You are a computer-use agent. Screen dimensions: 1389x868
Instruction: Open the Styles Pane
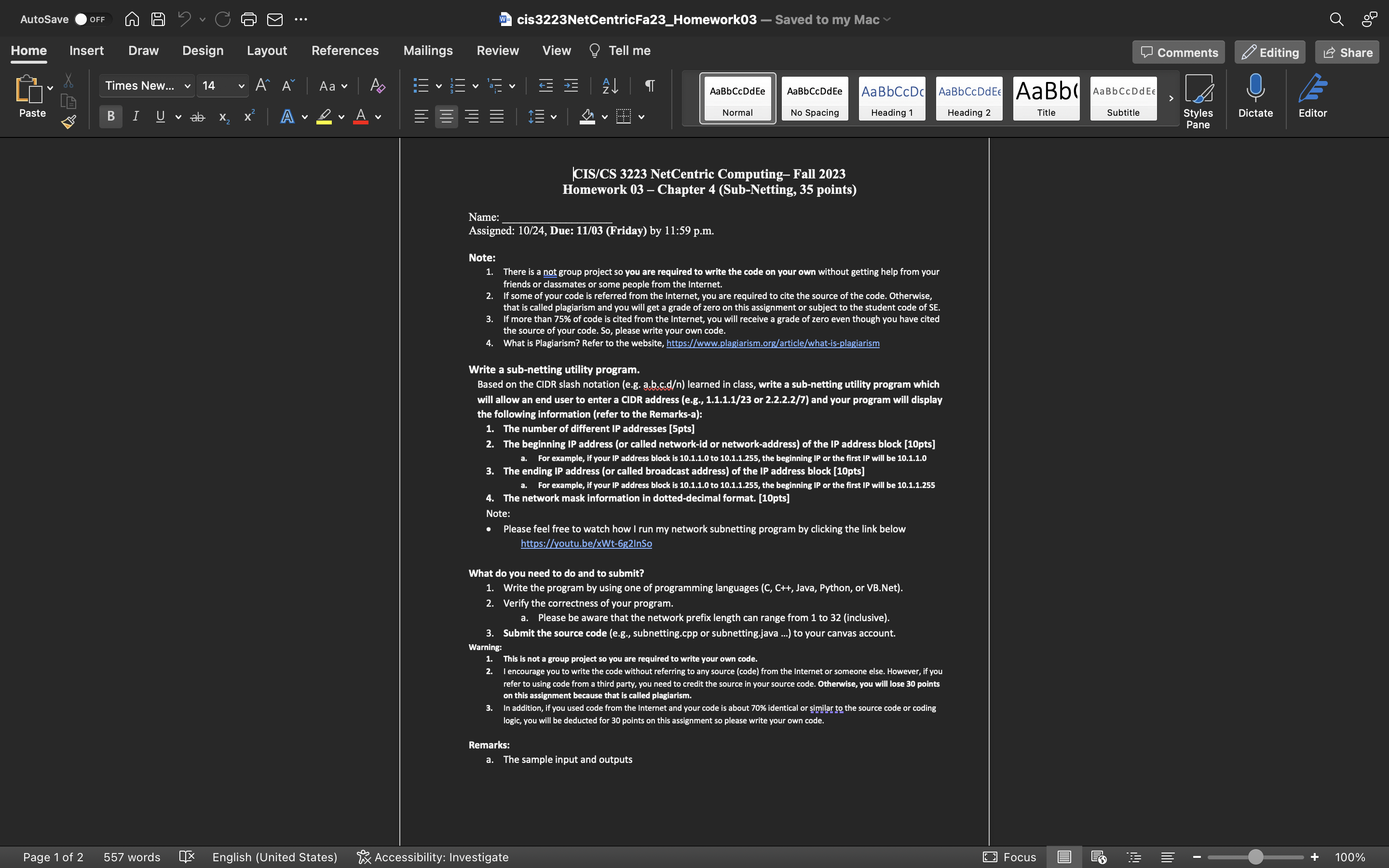click(x=1198, y=101)
